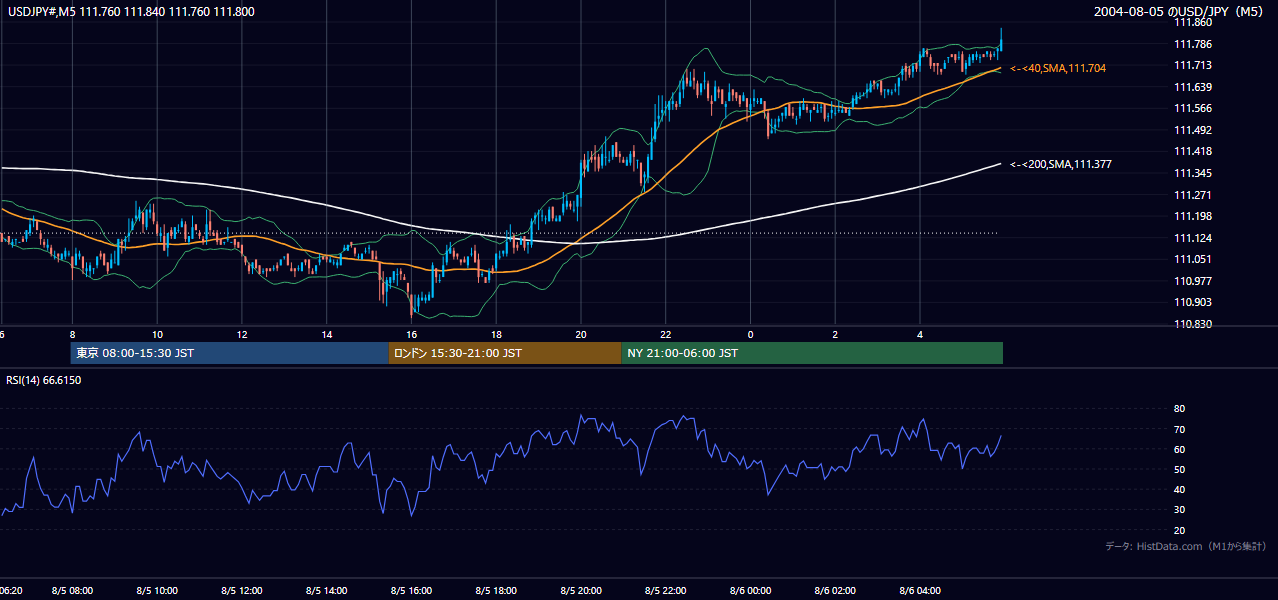Screen dimensions: 1278x600
Task: Click price axis value 110.977
Action: pos(1192,281)
